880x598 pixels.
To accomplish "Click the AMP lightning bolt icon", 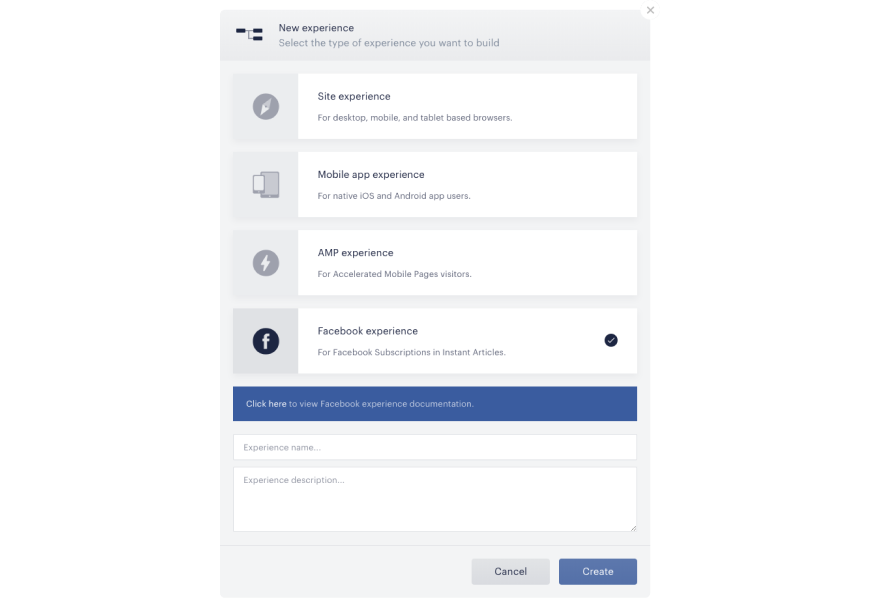I will coord(265,263).
